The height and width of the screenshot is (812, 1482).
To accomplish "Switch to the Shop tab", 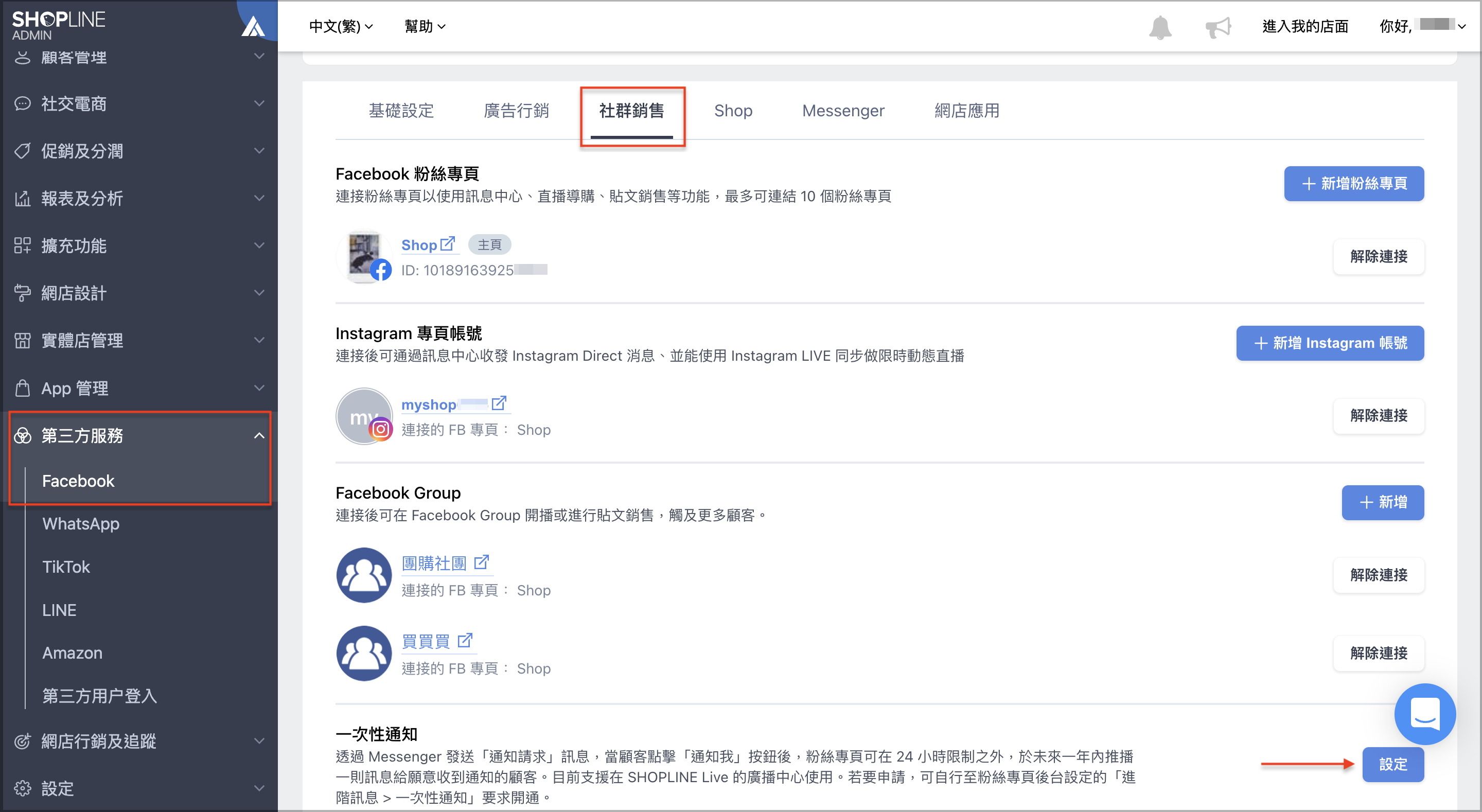I will [x=733, y=111].
